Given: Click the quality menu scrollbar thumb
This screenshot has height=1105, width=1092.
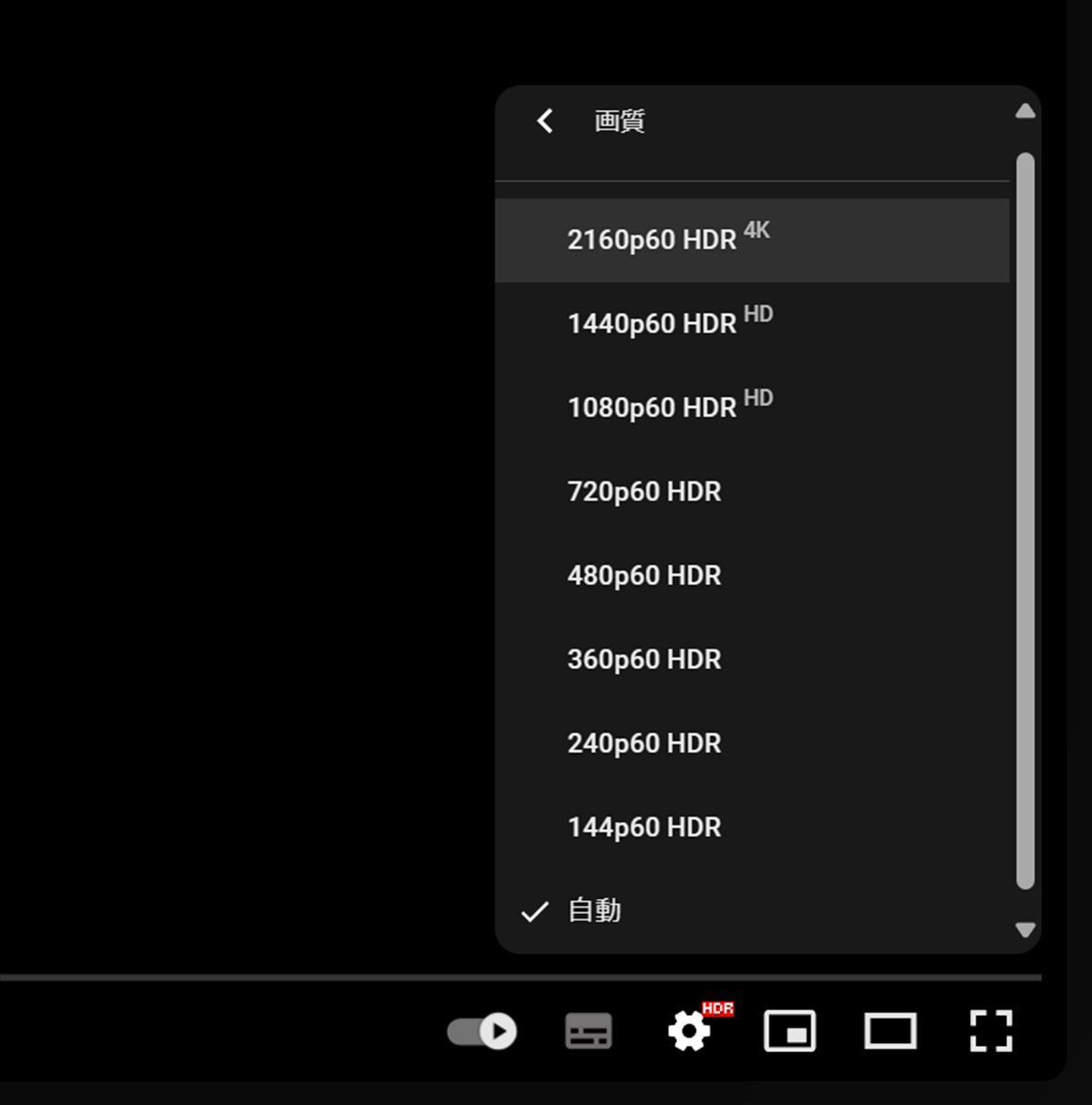Looking at the screenshot, I should pos(1025,521).
